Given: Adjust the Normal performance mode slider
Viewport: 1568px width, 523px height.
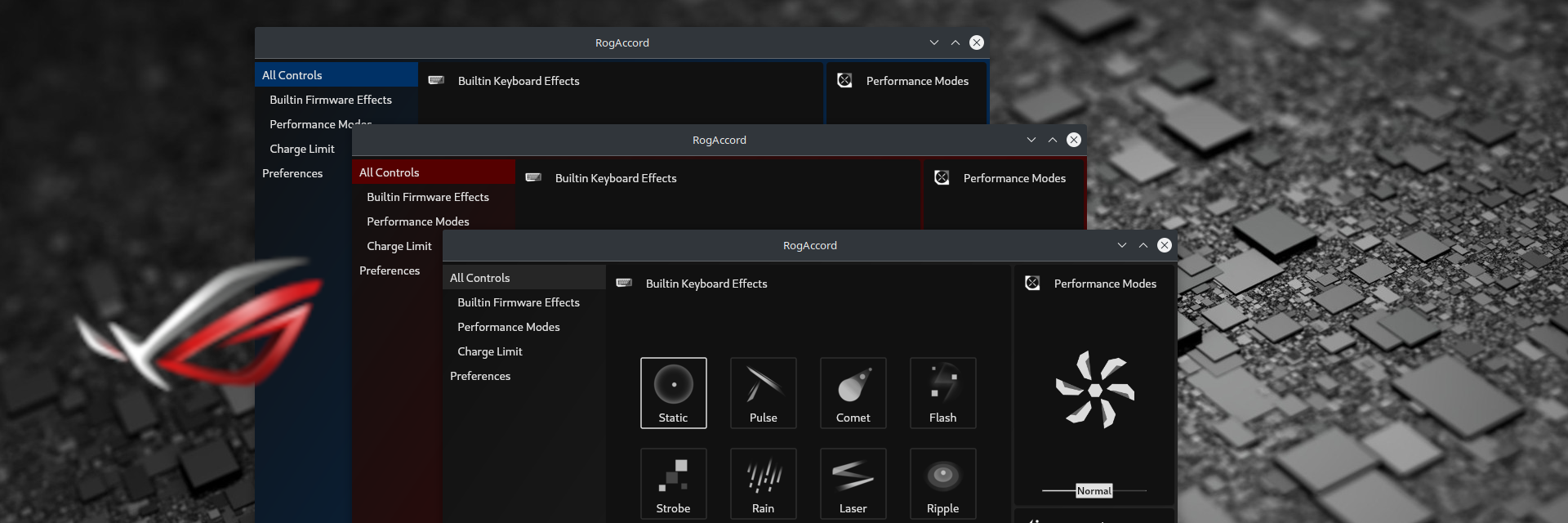Looking at the screenshot, I should pyautogui.click(x=1094, y=490).
